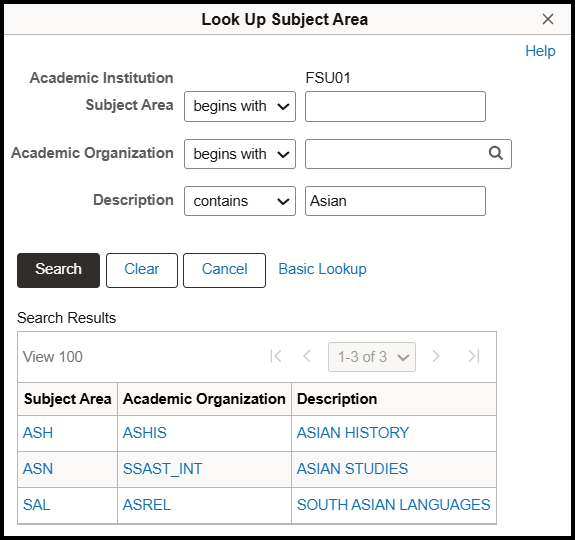Sort by Academic Organization column header

[x=204, y=399]
